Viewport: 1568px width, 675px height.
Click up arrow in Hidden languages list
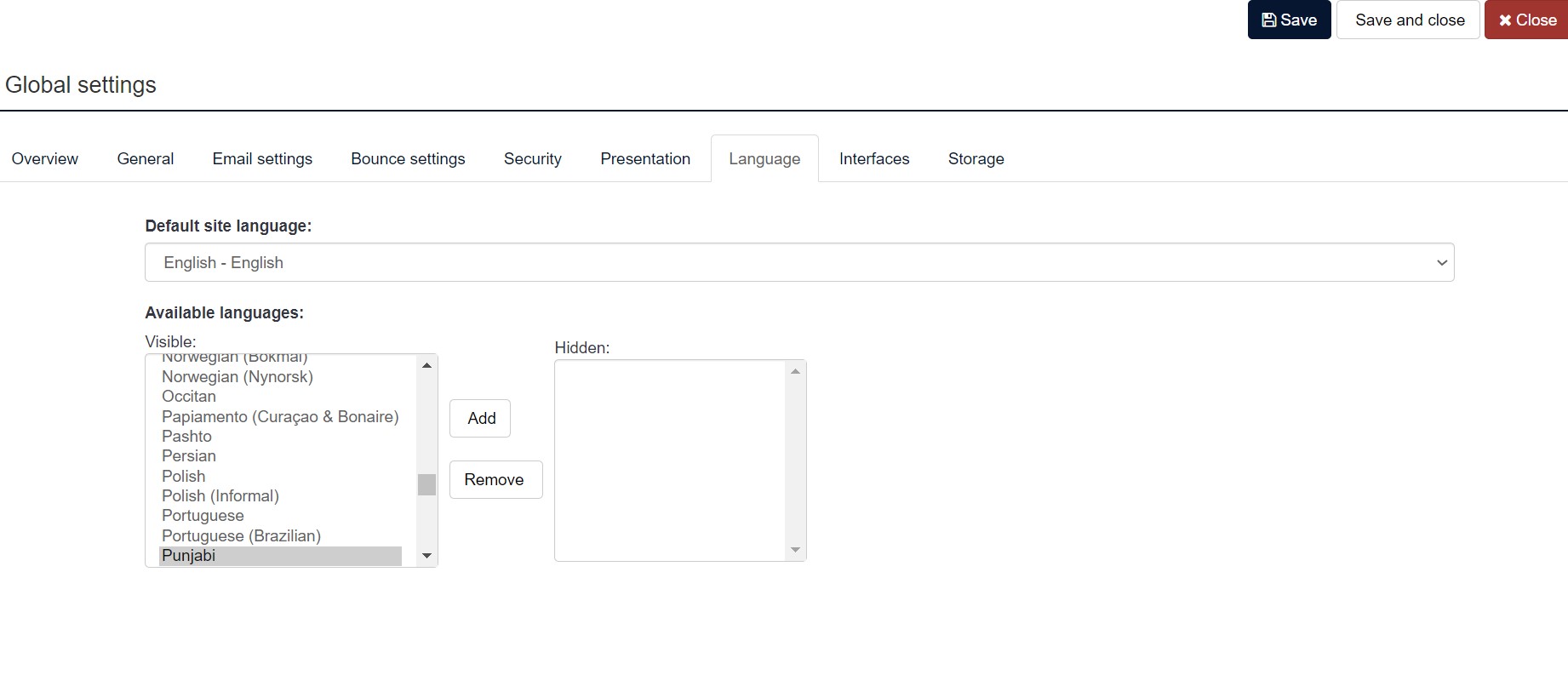tap(795, 371)
